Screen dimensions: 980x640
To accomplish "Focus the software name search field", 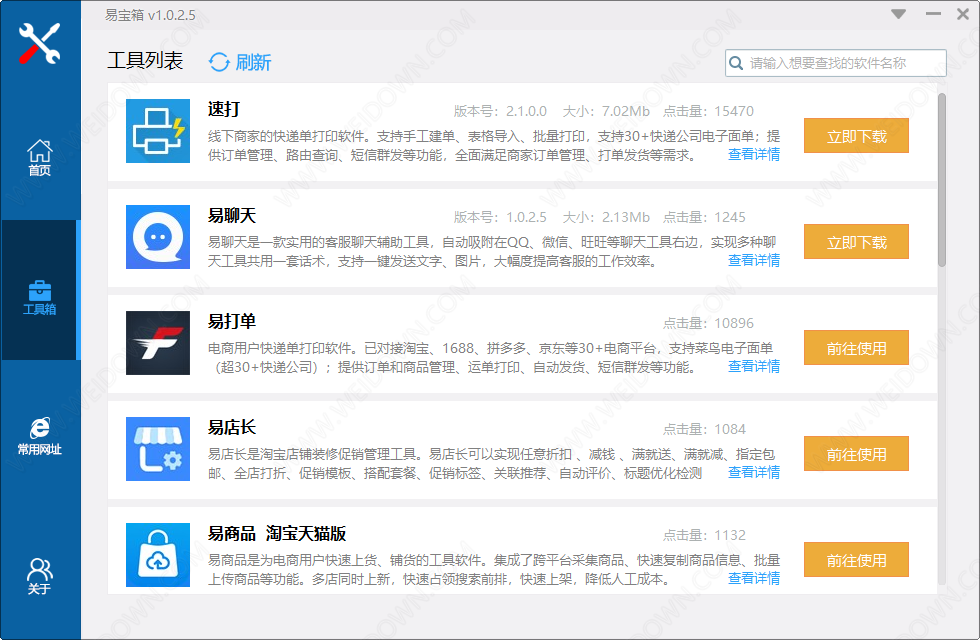I will point(836,63).
